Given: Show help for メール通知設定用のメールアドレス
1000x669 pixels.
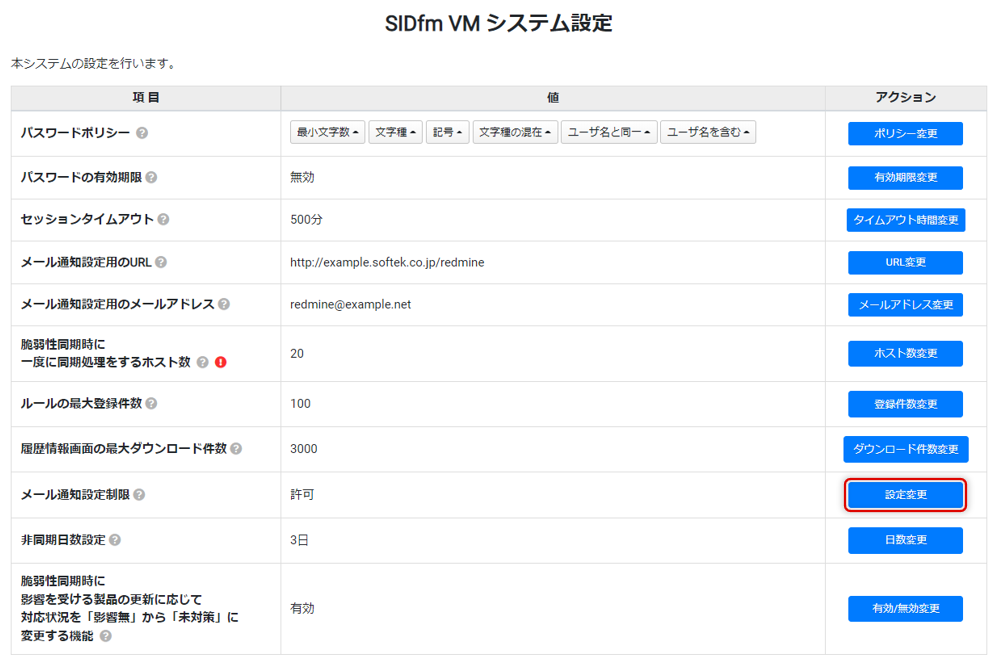Looking at the screenshot, I should coord(224,304).
